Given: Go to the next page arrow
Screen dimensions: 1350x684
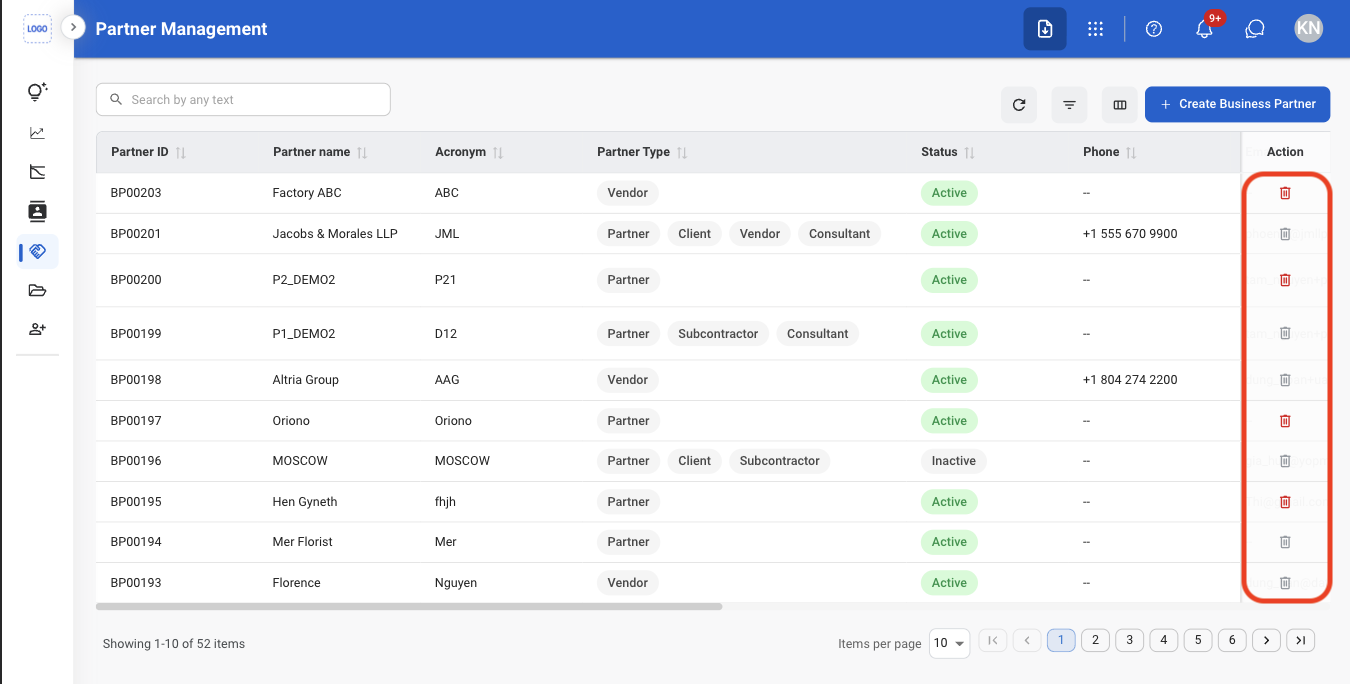Looking at the screenshot, I should [x=1266, y=640].
